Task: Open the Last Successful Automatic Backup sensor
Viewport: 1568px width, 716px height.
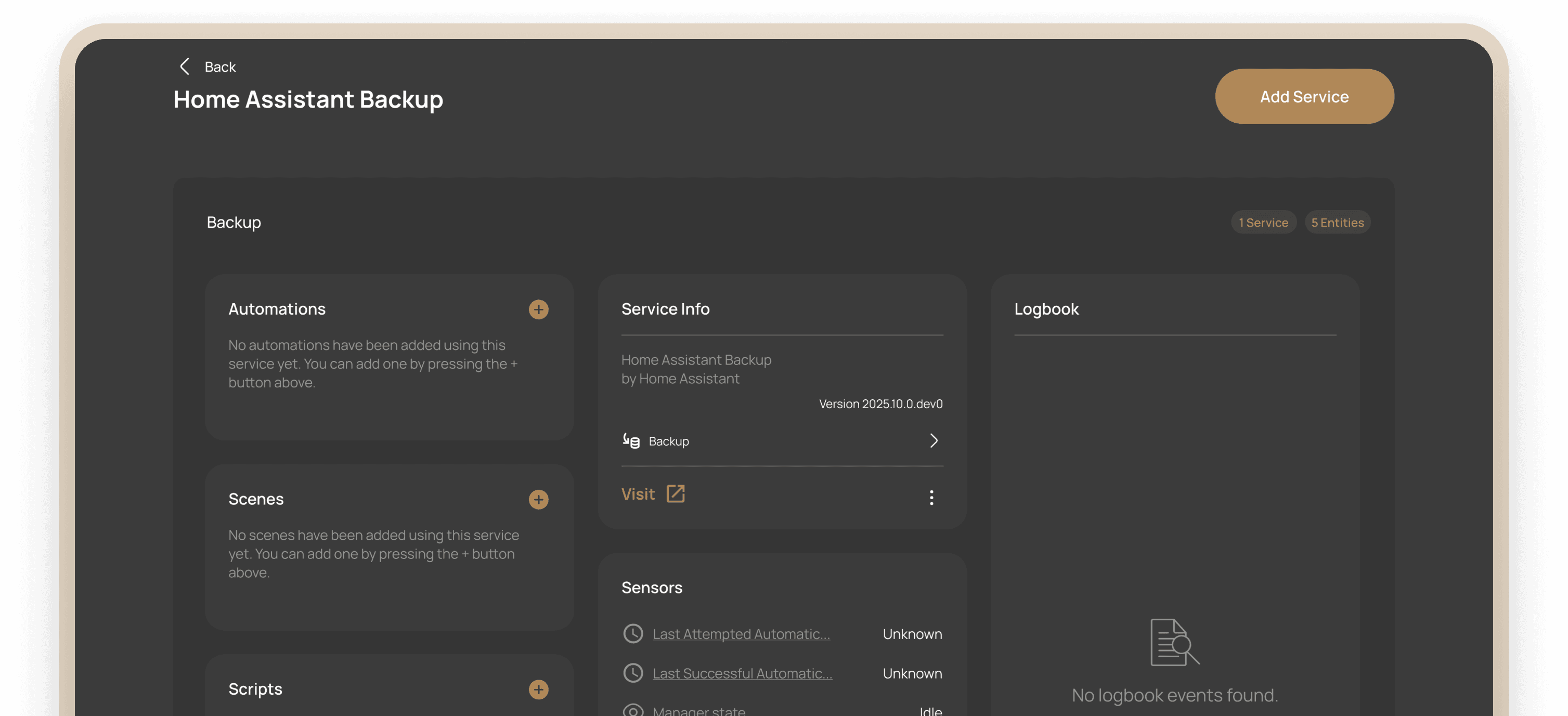Action: coord(742,673)
